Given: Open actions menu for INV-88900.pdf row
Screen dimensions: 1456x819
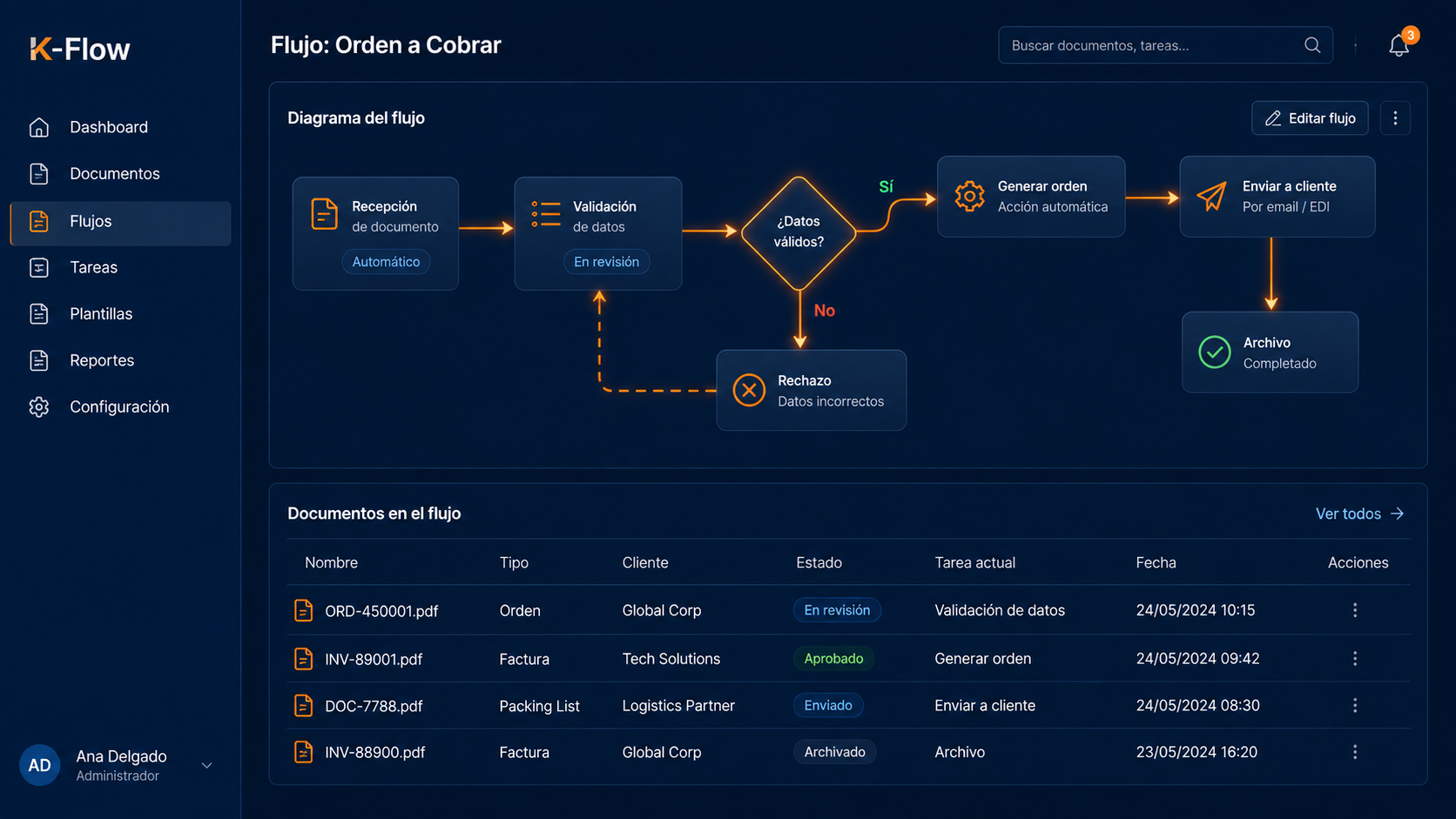Looking at the screenshot, I should 1355,752.
